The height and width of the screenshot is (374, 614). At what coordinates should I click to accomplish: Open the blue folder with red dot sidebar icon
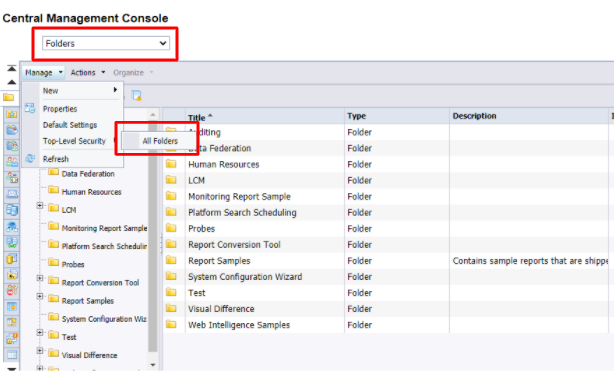pyautogui.click(x=12, y=130)
